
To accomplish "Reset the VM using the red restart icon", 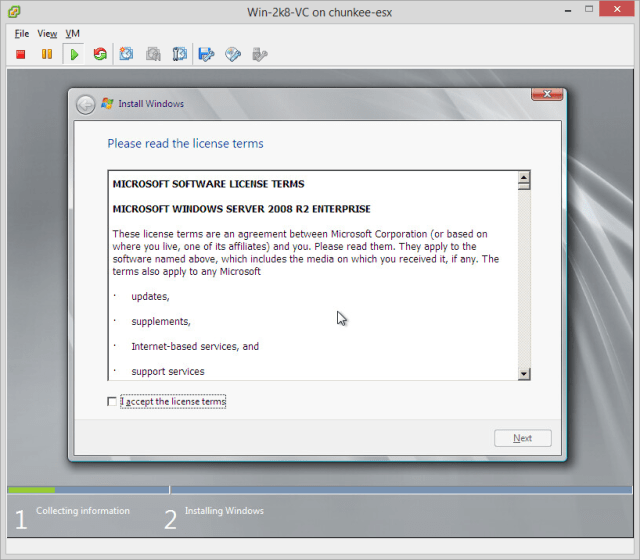I will (x=100, y=54).
